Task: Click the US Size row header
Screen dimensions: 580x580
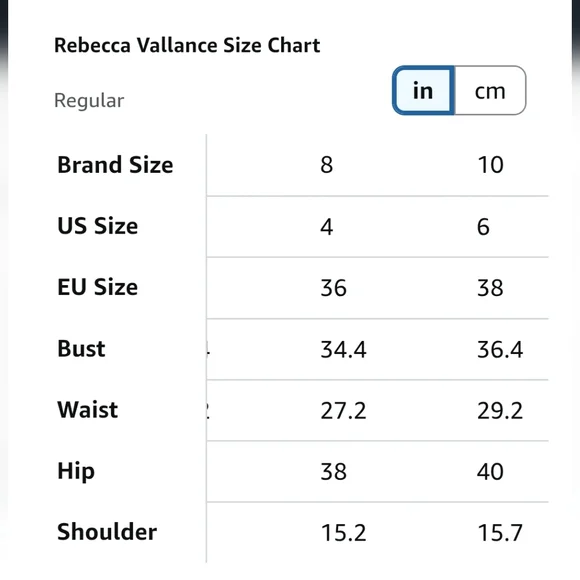Action: point(98,226)
